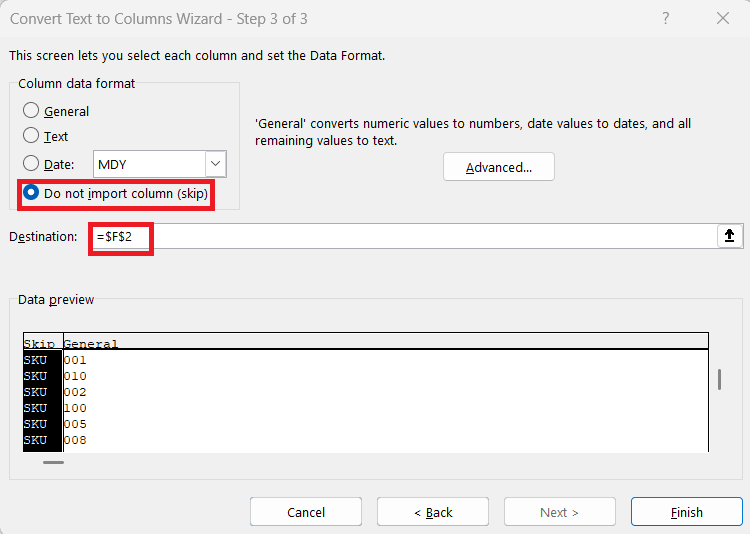Viewport: 750px width, 534px height.
Task: Select the Text column data format
Action: coord(46,136)
